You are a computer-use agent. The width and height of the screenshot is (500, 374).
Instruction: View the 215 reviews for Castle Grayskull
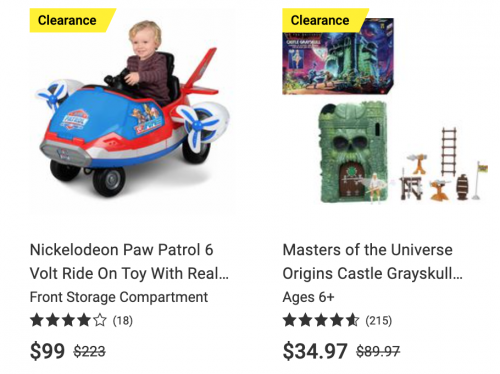pyautogui.click(x=379, y=321)
